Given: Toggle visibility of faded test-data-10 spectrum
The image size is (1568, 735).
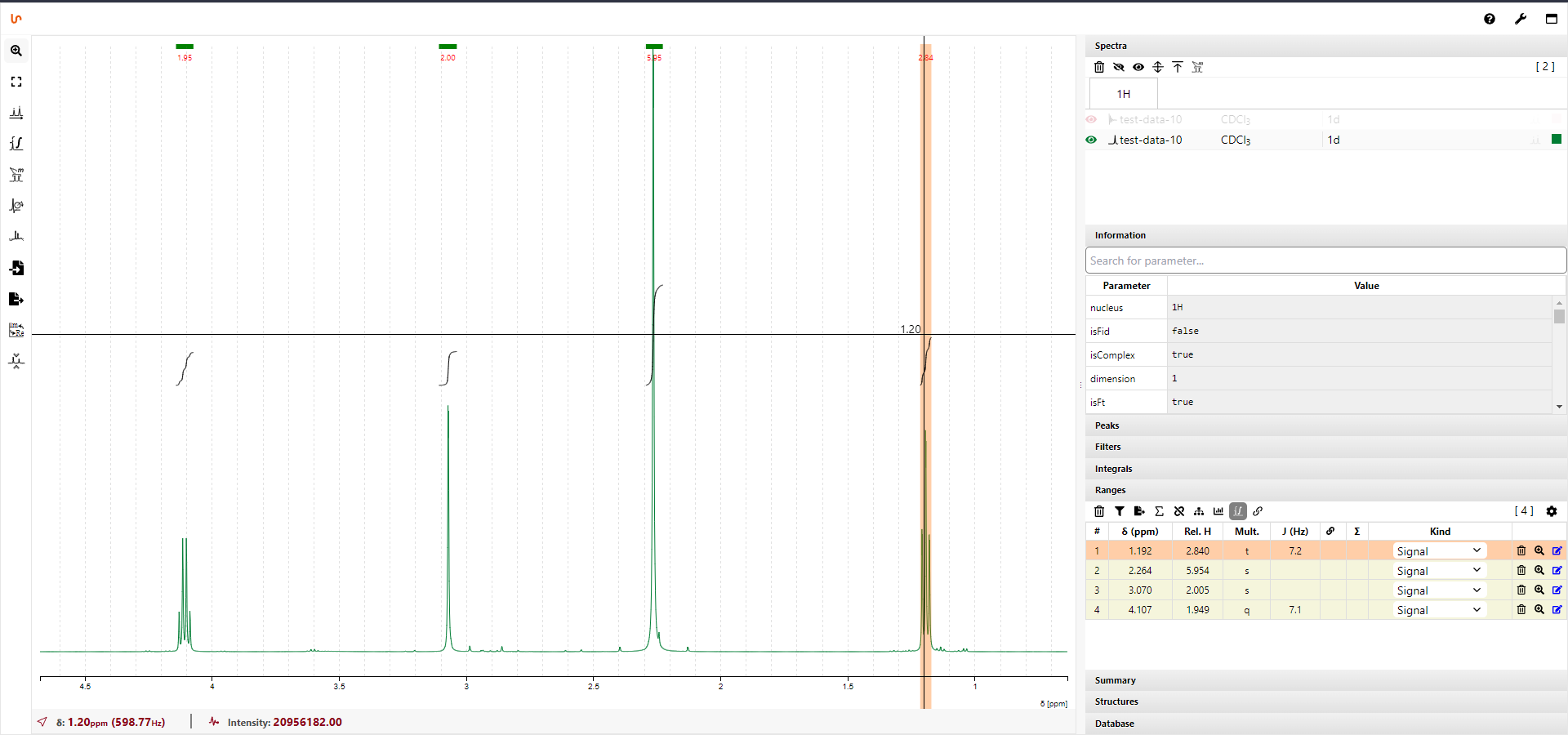Looking at the screenshot, I should click(x=1091, y=119).
